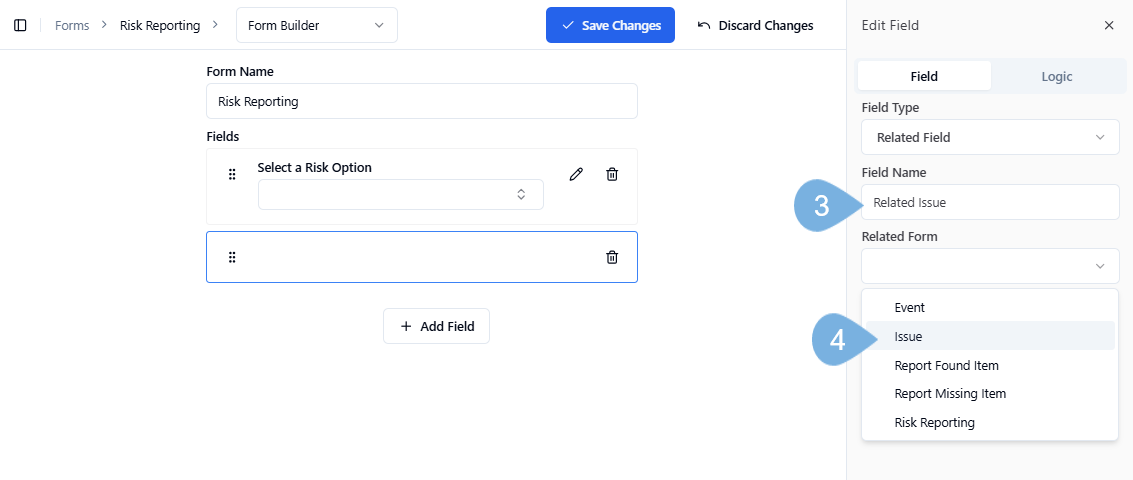Edit the Select a Risk Option field

(576, 174)
